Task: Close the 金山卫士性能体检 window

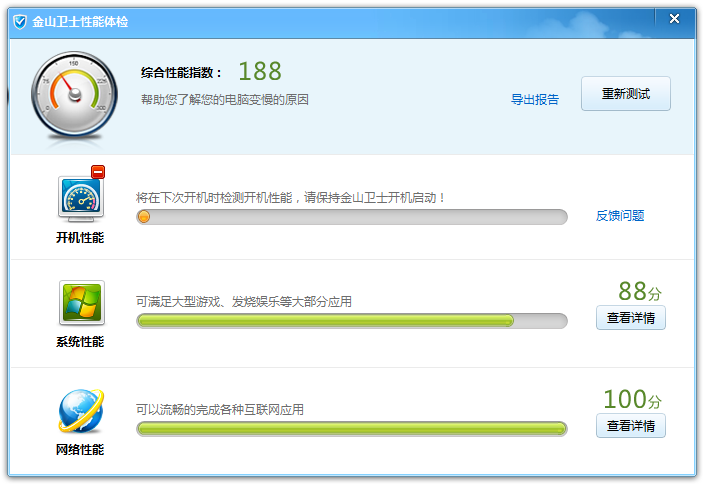Action: pos(674,18)
